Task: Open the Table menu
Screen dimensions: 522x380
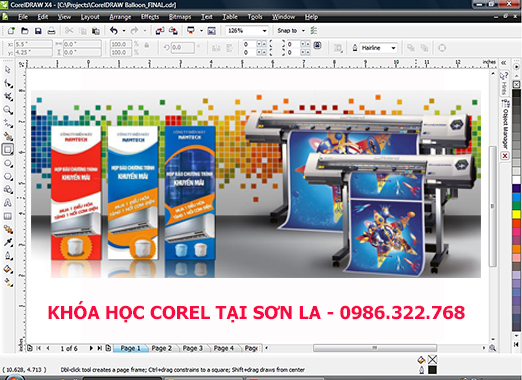Action: click(x=230, y=17)
